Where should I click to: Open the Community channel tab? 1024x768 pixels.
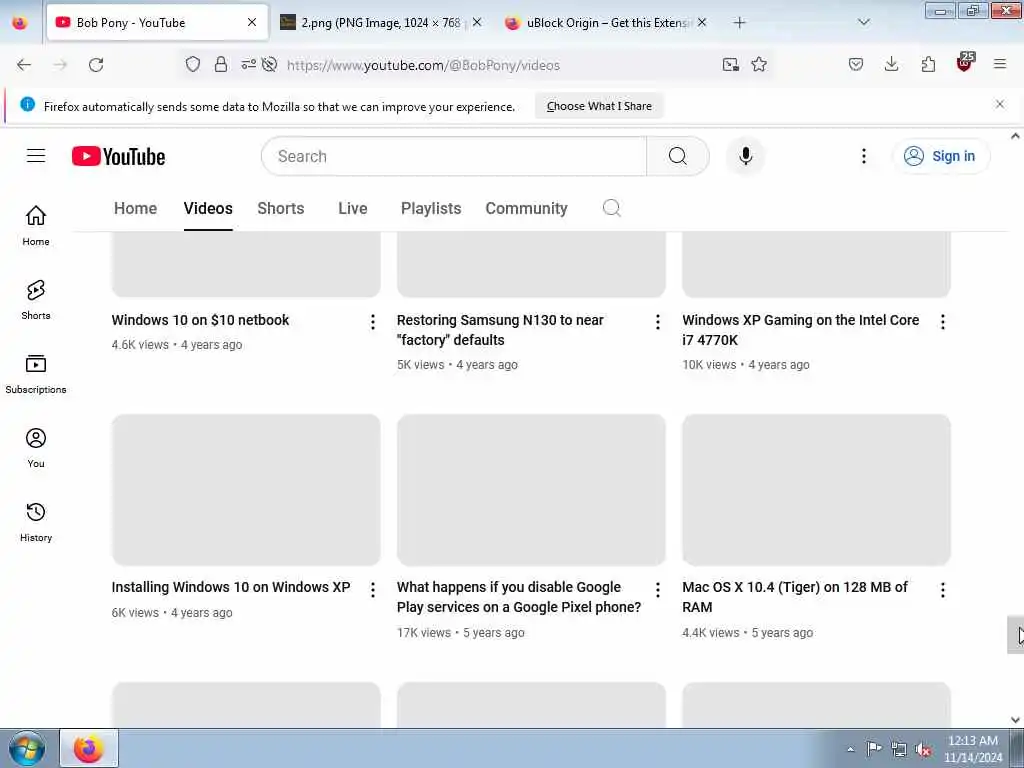click(x=526, y=208)
